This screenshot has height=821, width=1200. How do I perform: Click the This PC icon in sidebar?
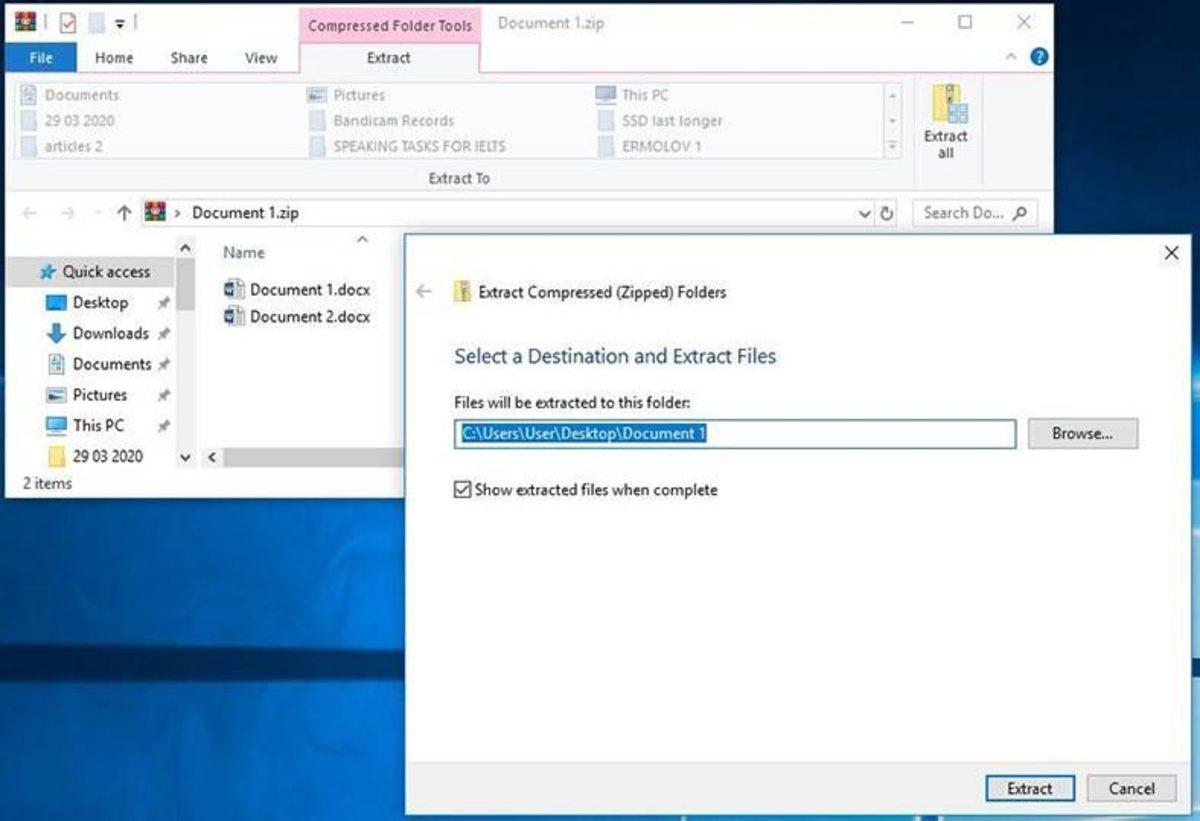[56, 425]
